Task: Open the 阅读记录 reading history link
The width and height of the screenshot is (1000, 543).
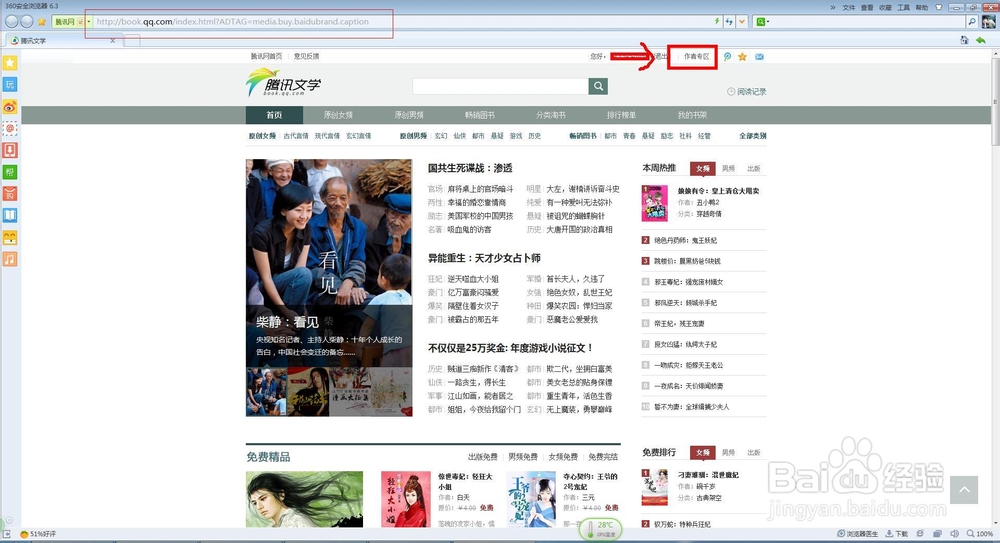Action: [x=747, y=92]
